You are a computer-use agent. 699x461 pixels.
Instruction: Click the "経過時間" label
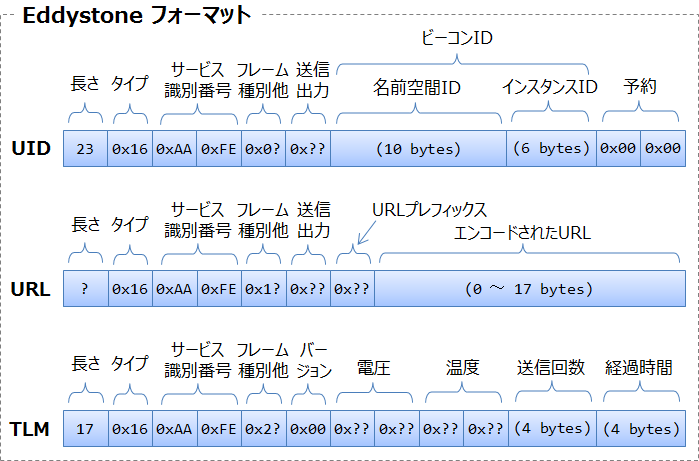pos(639,368)
